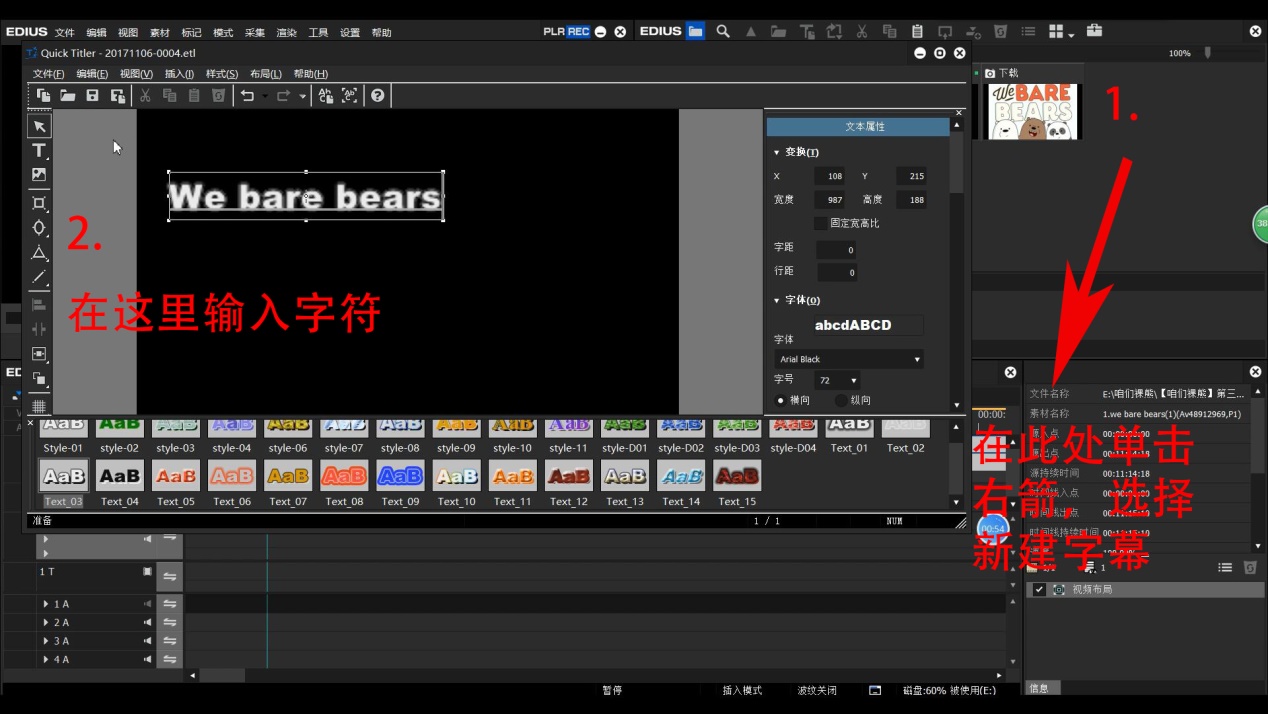Pick the Rectangle shape tool

tap(39, 203)
